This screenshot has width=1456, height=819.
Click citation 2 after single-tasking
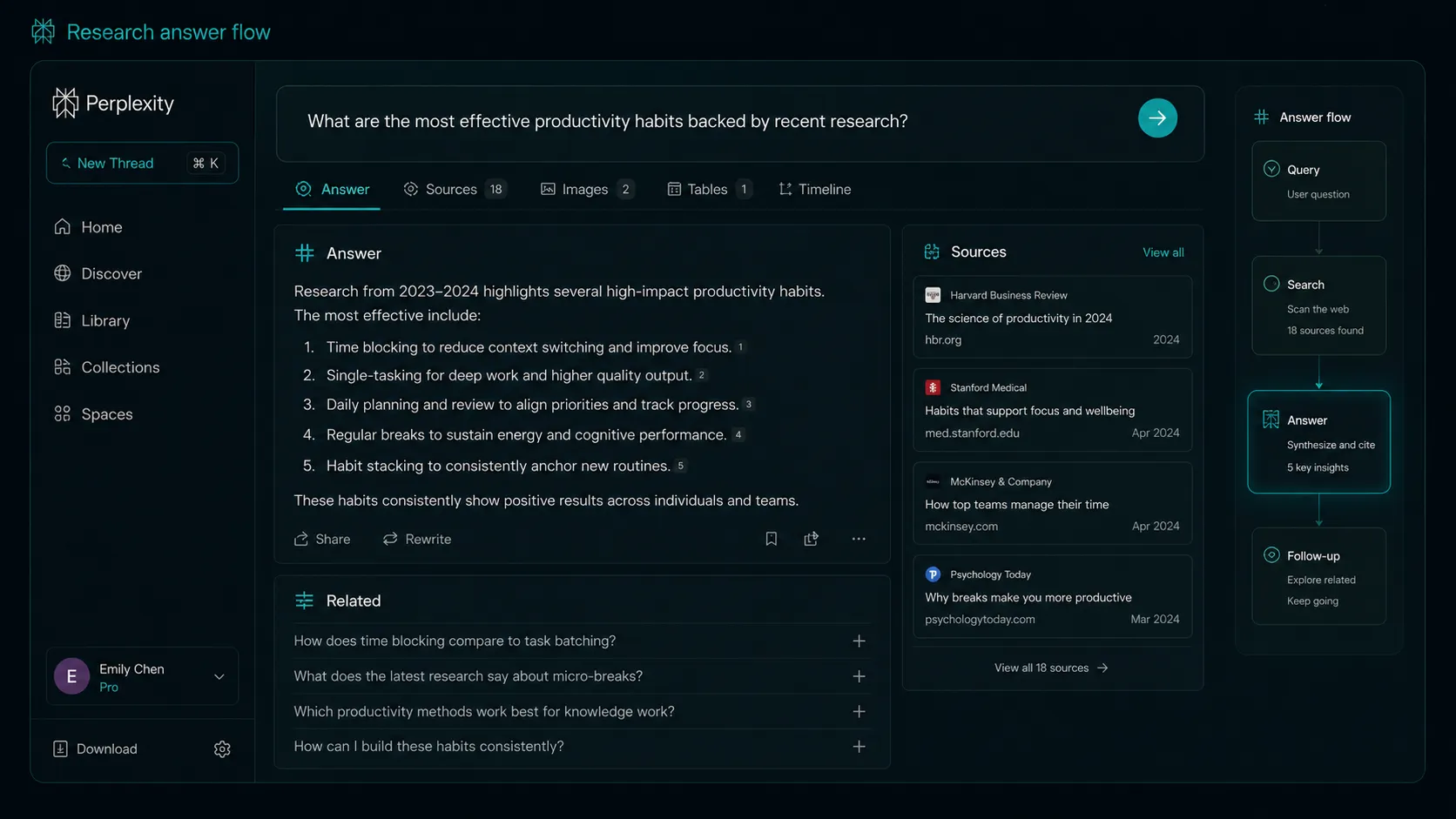[x=701, y=375]
